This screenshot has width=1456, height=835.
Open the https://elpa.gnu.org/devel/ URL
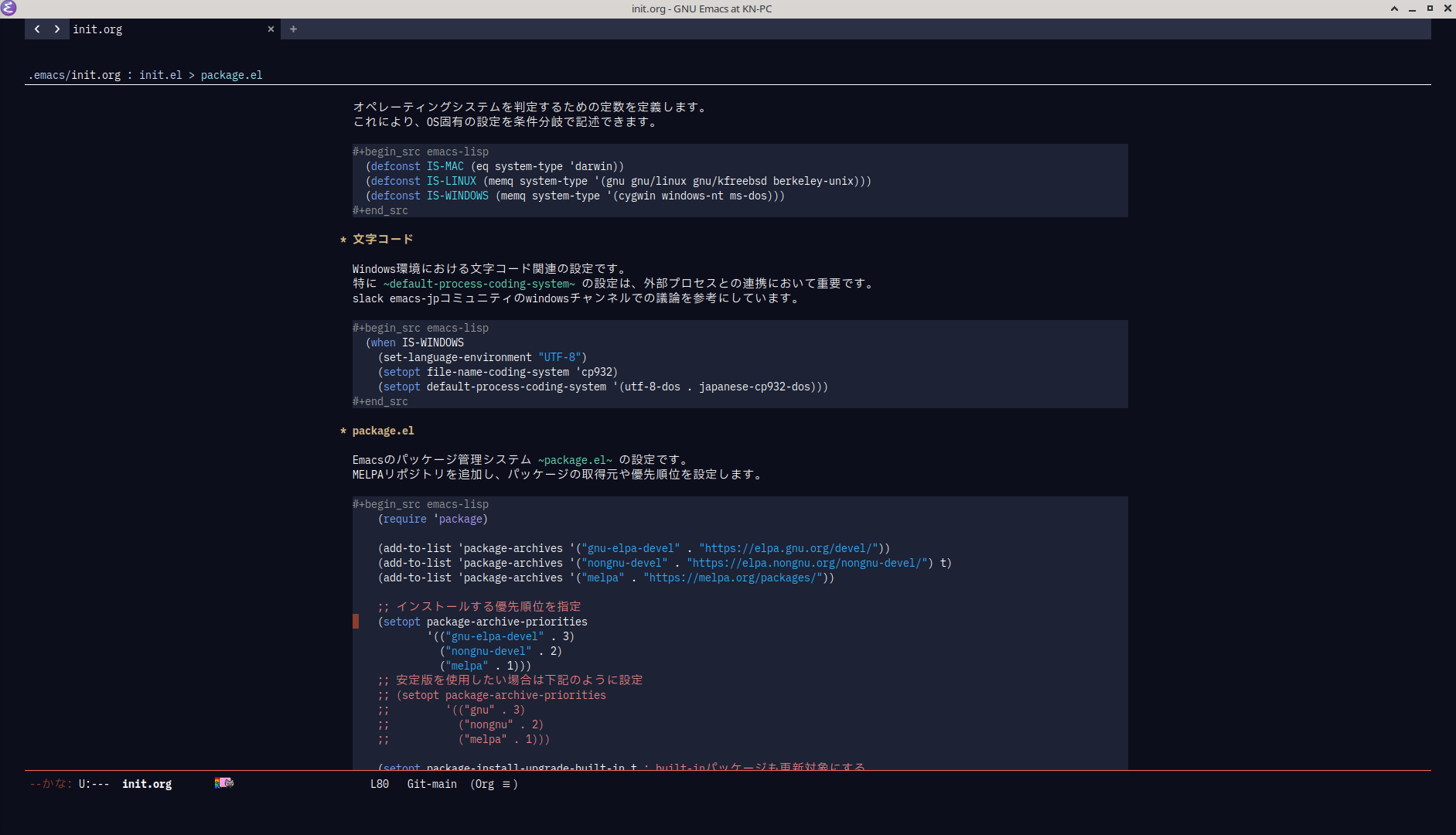tap(789, 549)
